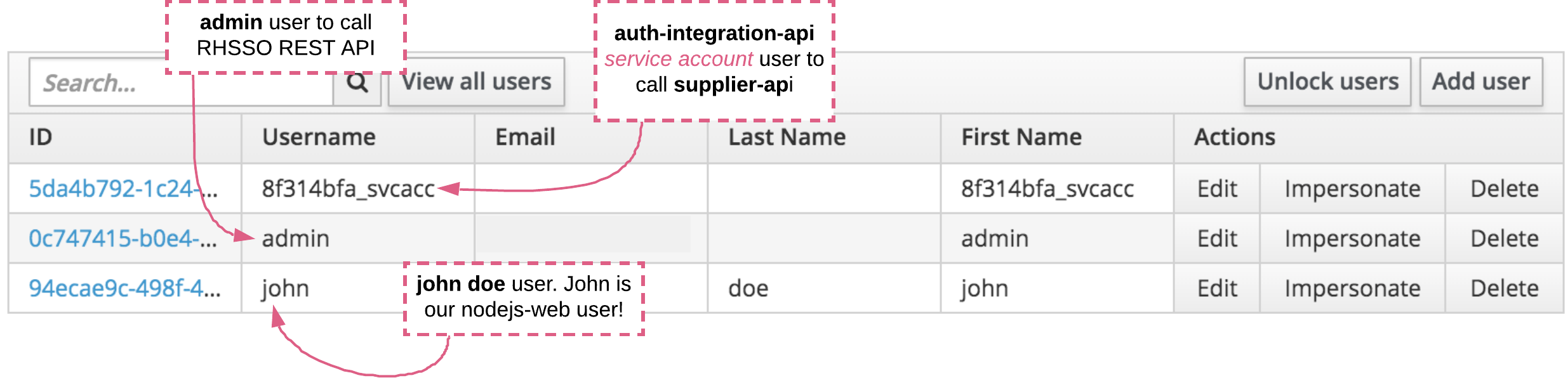Click the magnifying glass search icon
The height and width of the screenshot is (378, 1568).
[x=357, y=82]
